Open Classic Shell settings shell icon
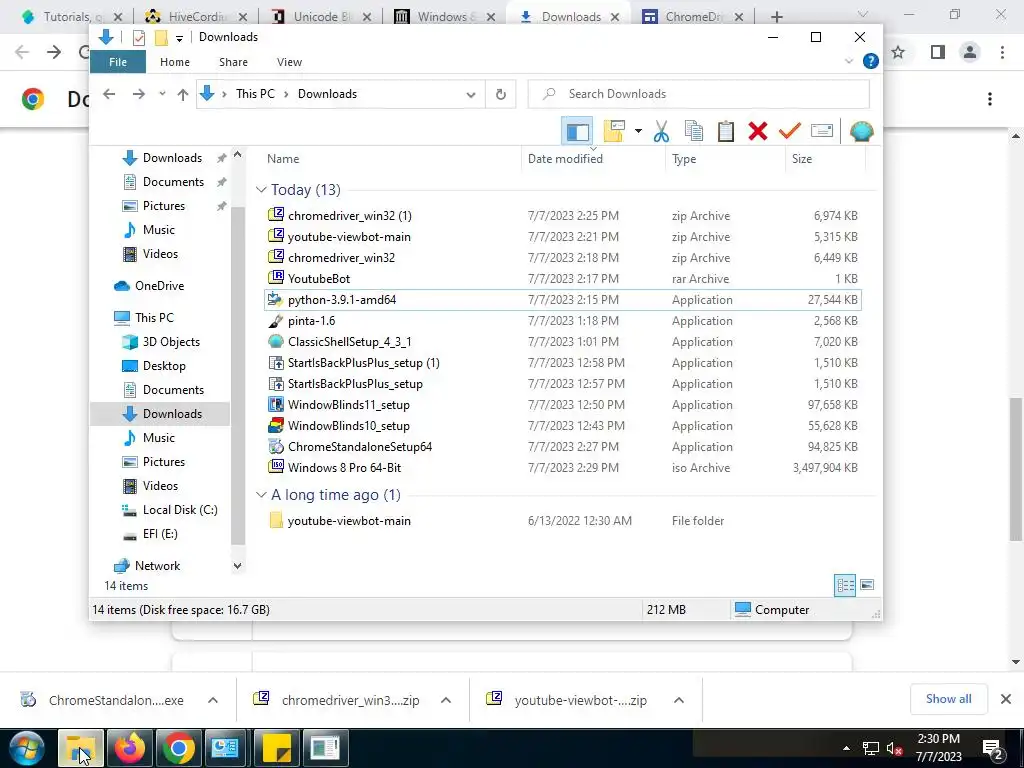This screenshot has width=1024, height=768. coord(861,131)
